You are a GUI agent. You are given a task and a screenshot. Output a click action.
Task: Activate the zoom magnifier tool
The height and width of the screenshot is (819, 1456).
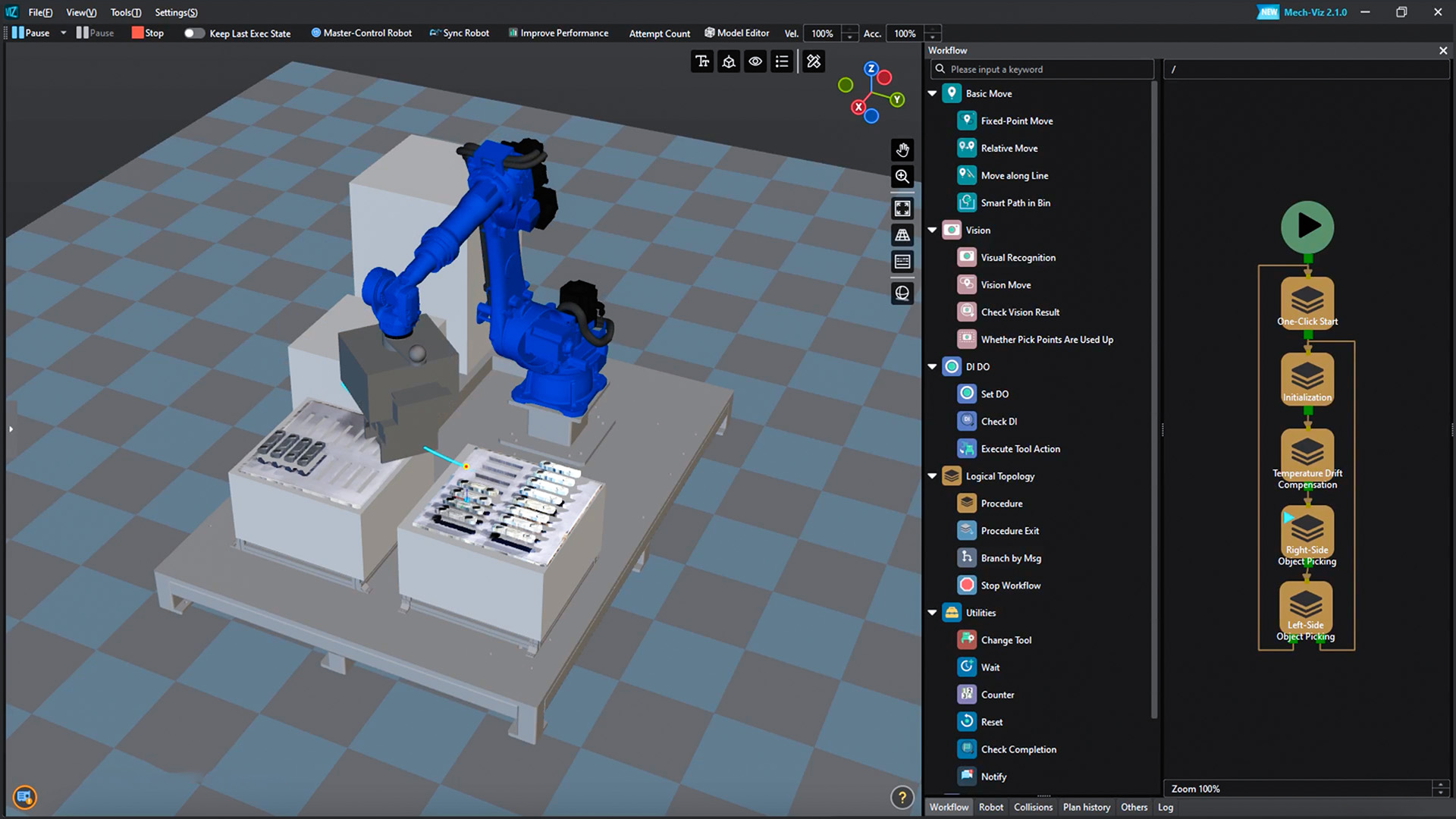pyautogui.click(x=902, y=176)
